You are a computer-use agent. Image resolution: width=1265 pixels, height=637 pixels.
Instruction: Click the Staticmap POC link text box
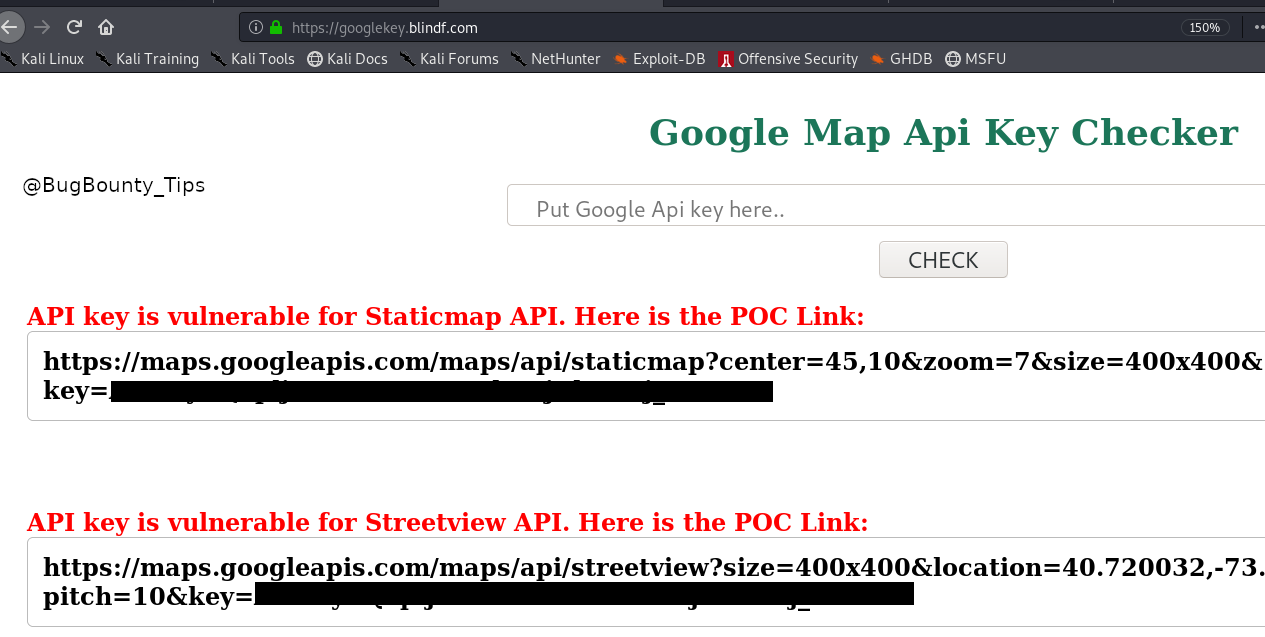click(x=646, y=376)
